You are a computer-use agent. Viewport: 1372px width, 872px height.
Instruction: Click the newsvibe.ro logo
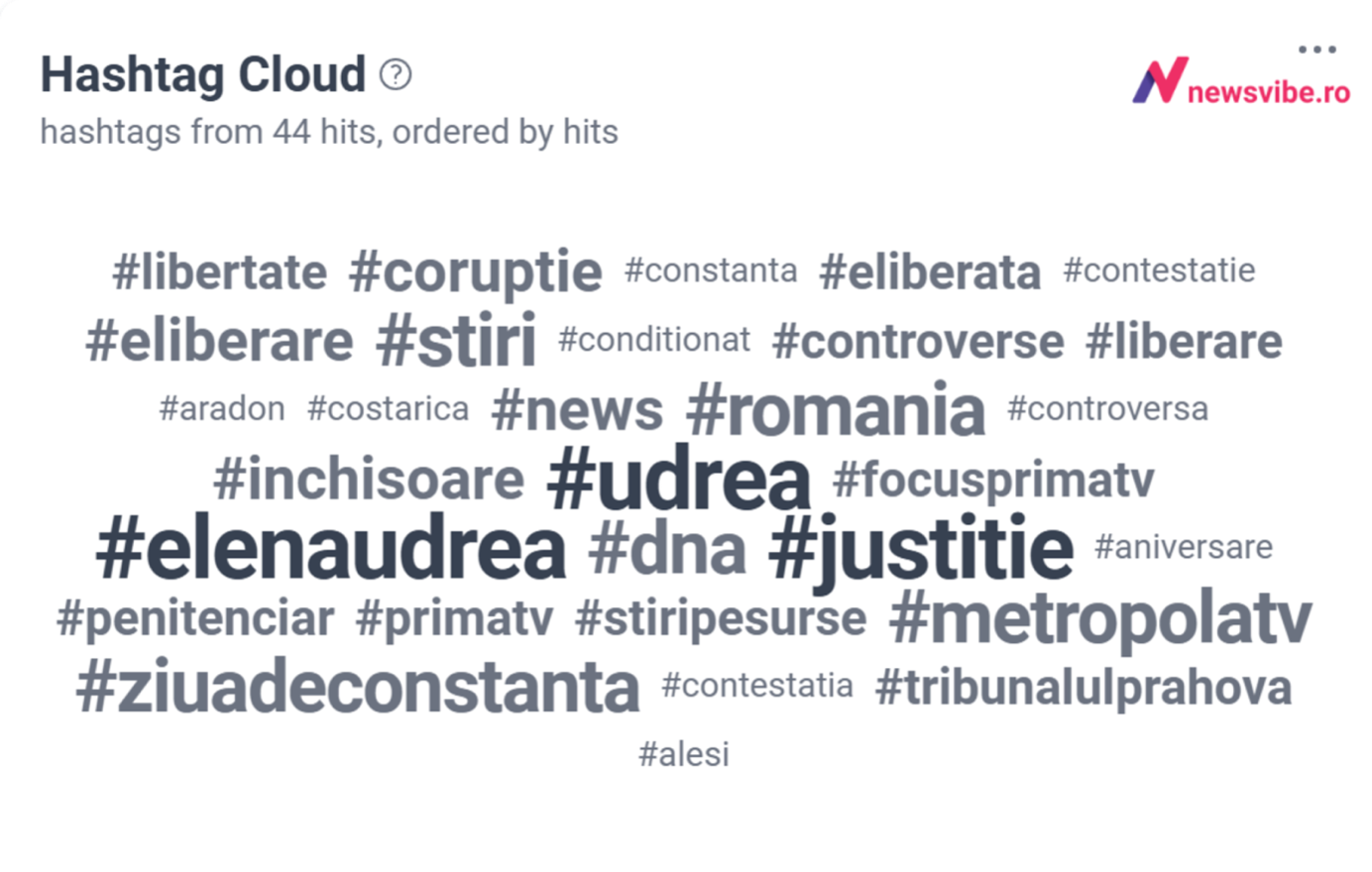(1241, 81)
